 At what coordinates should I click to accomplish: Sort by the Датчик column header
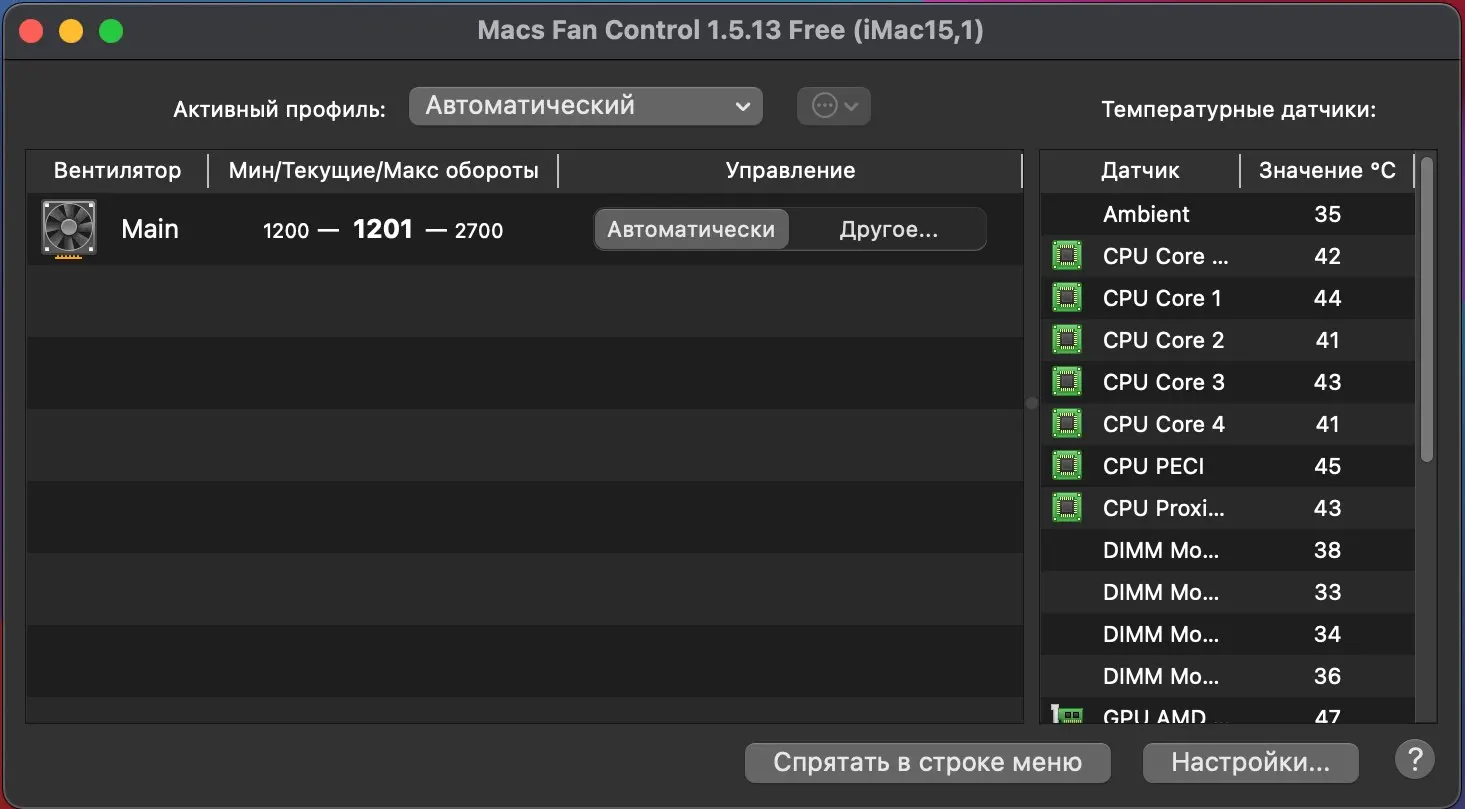pos(1140,171)
